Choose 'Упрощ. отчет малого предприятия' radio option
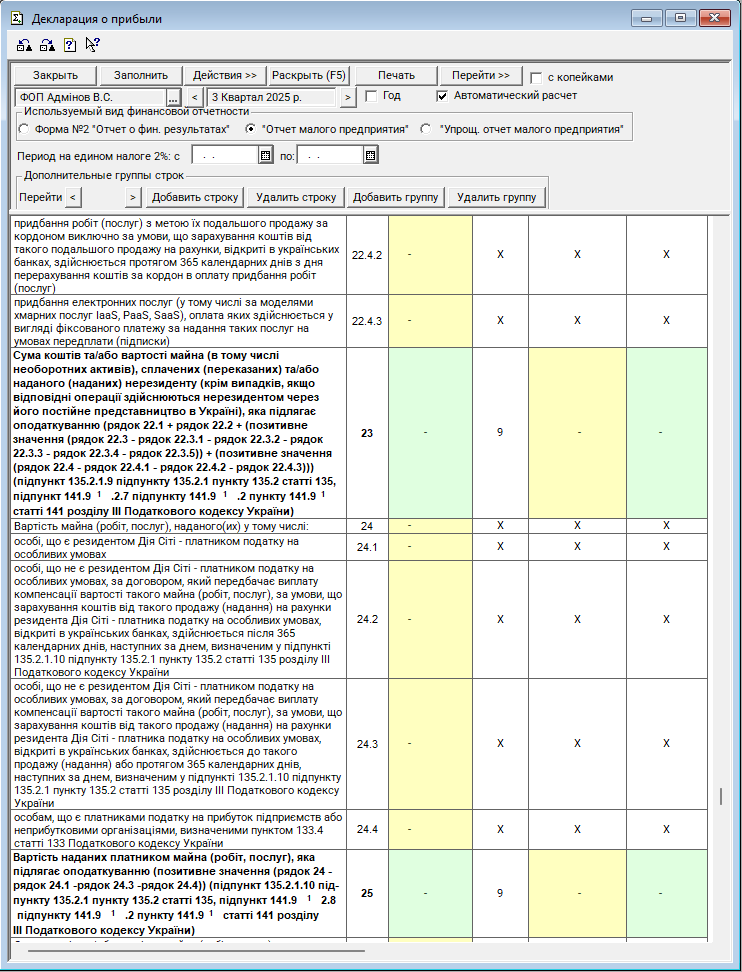Viewport: 742px width, 972px height. click(x=426, y=129)
